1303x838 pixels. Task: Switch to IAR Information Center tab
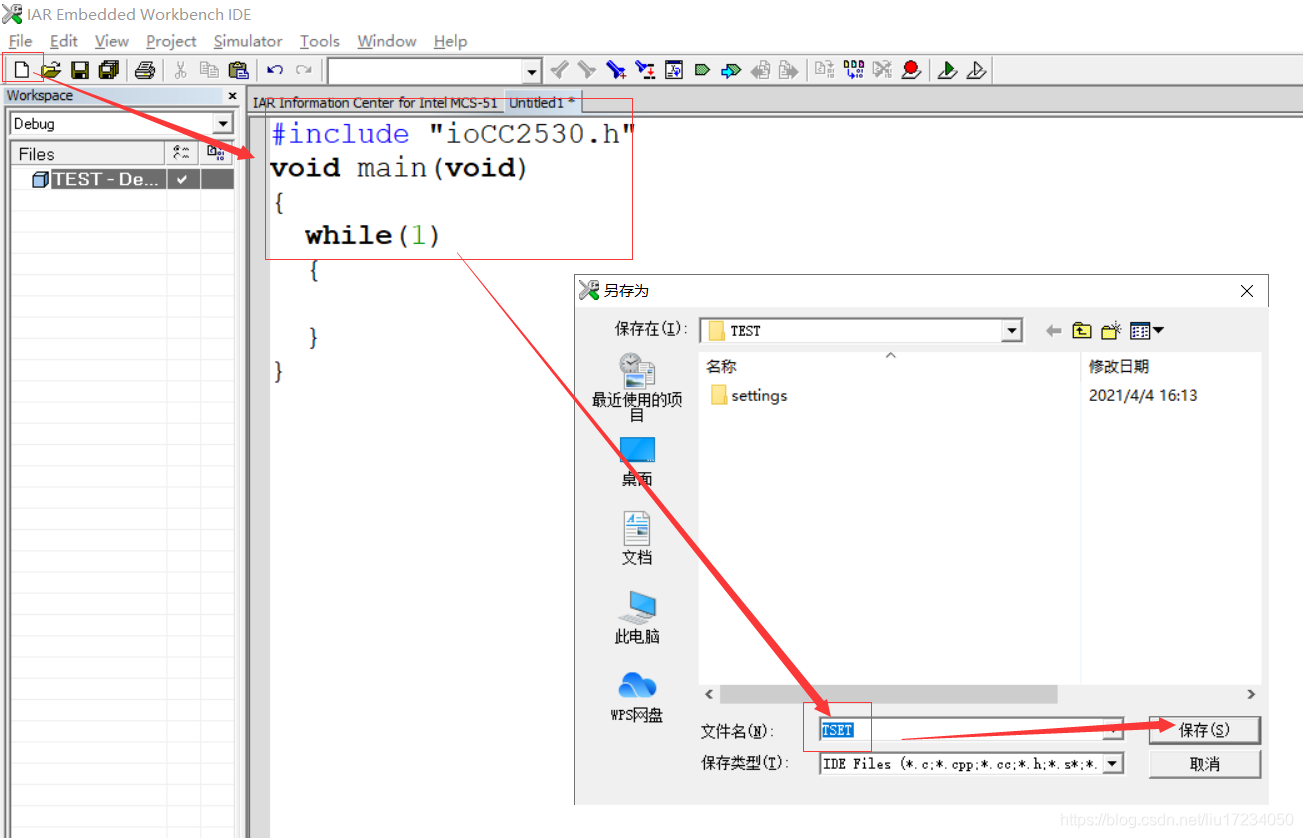click(x=375, y=103)
